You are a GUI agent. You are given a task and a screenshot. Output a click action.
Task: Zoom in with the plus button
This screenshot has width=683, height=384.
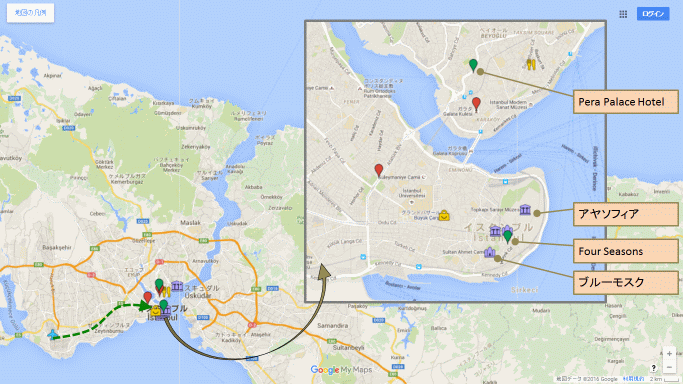click(669, 354)
